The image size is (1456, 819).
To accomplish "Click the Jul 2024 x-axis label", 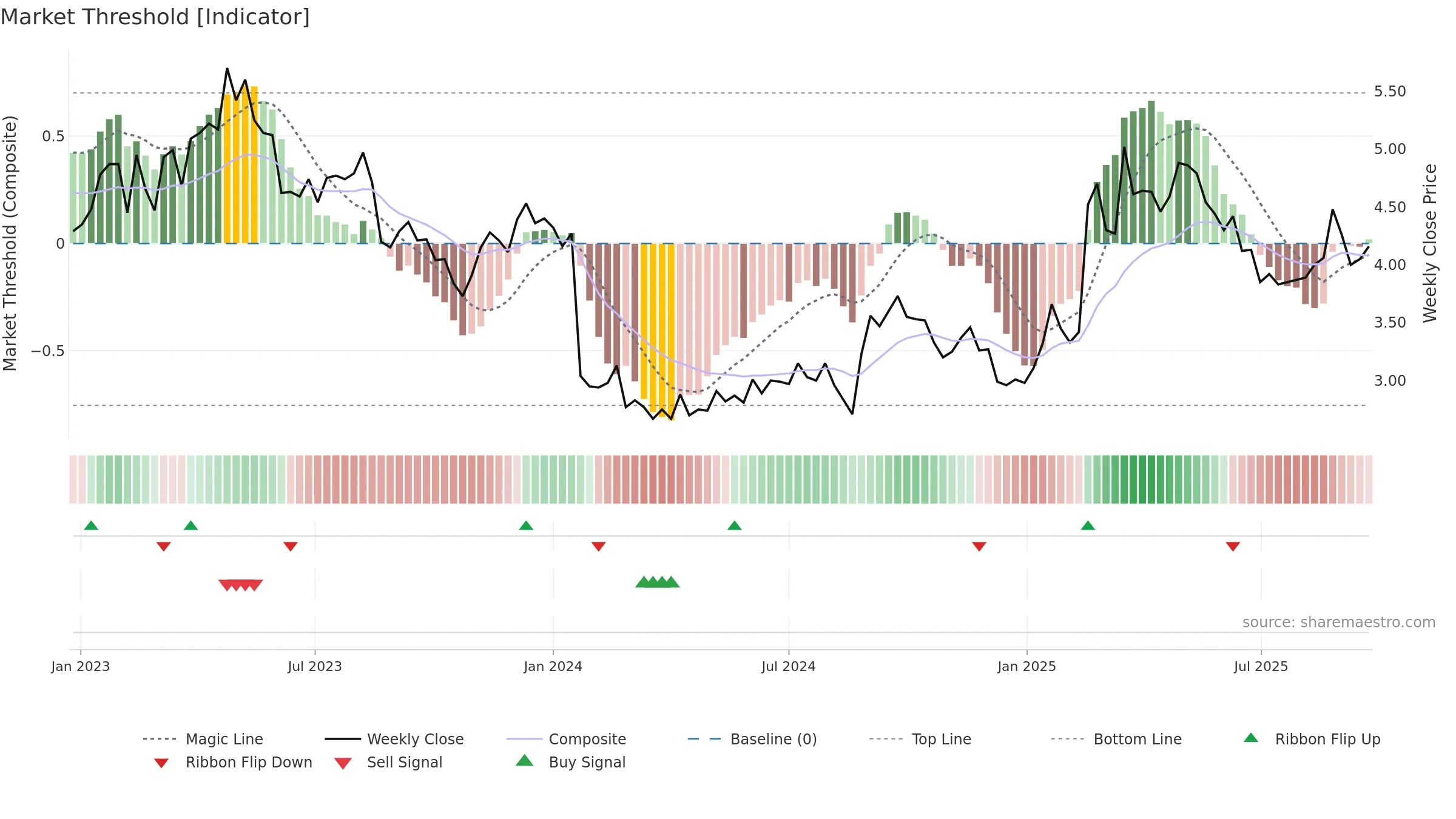I will pos(789,667).
